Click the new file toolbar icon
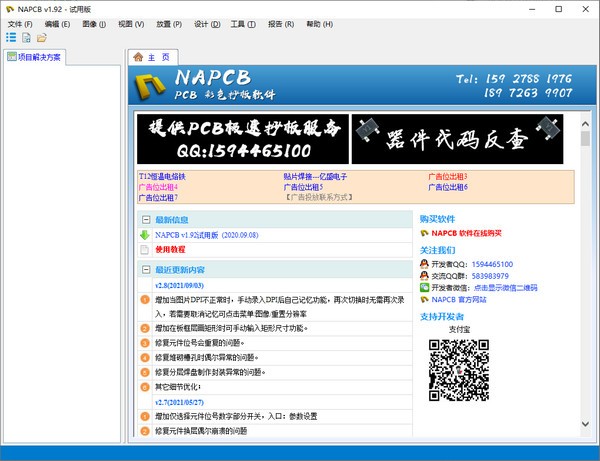This screenshot has height=461, width=600. [x=27, y=38]
